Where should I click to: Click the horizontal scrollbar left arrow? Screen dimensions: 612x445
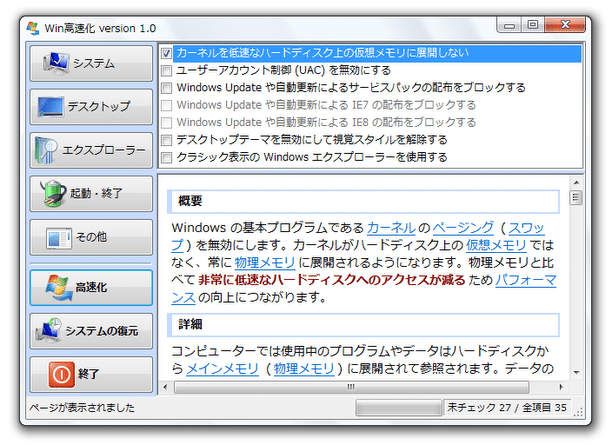165,387
